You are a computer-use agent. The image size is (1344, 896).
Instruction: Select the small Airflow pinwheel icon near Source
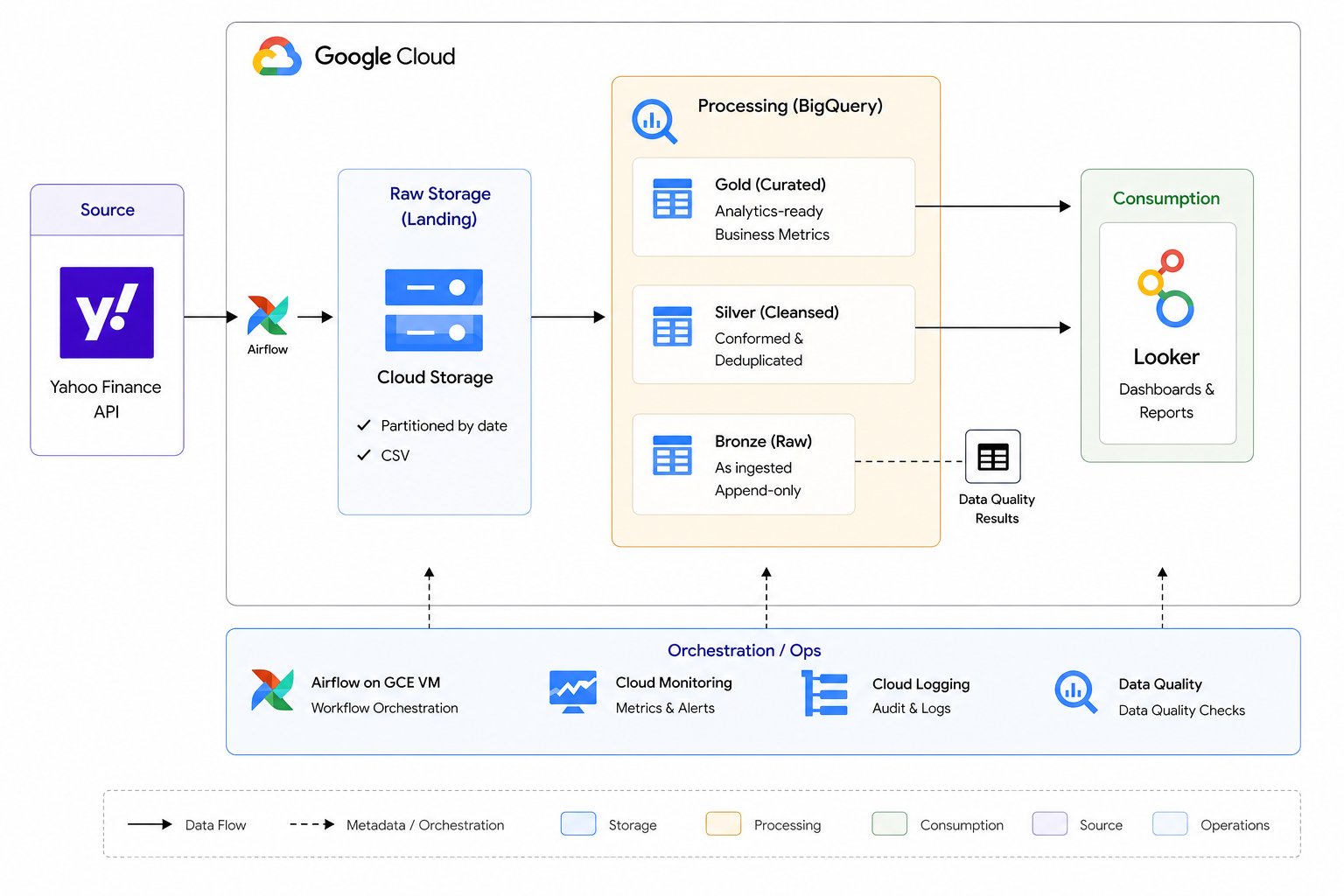coord(268,316)
